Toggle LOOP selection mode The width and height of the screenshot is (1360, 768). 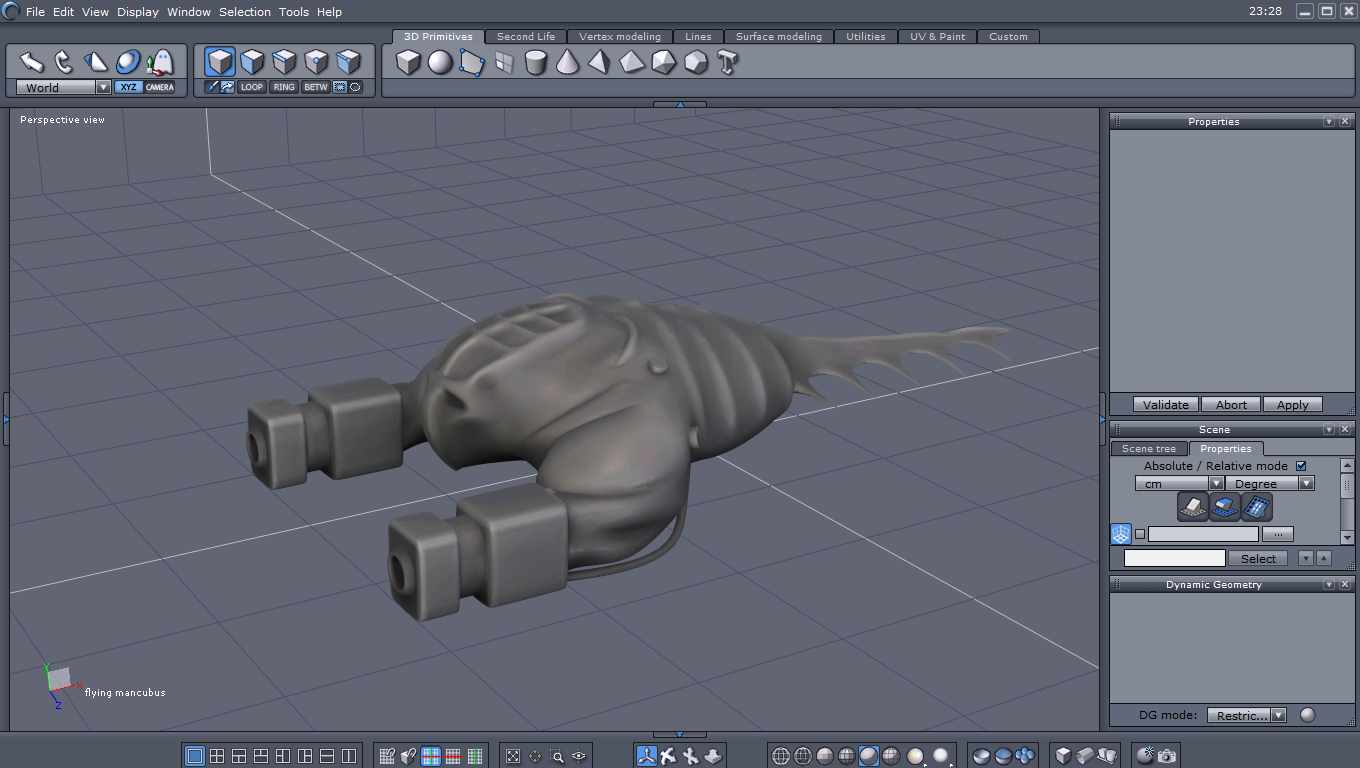(x=252, y=87)
